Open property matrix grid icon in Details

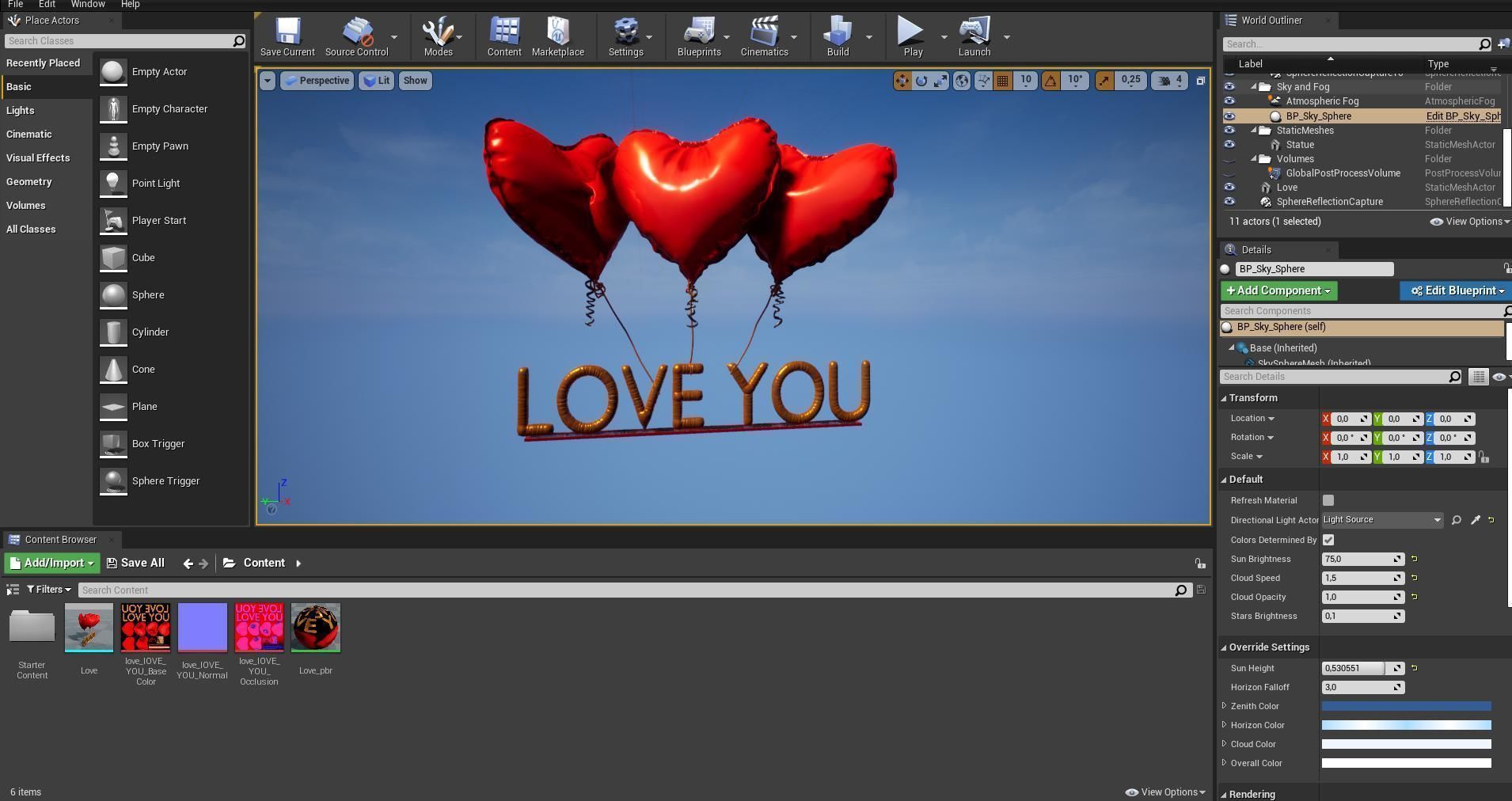[1478, 377]
